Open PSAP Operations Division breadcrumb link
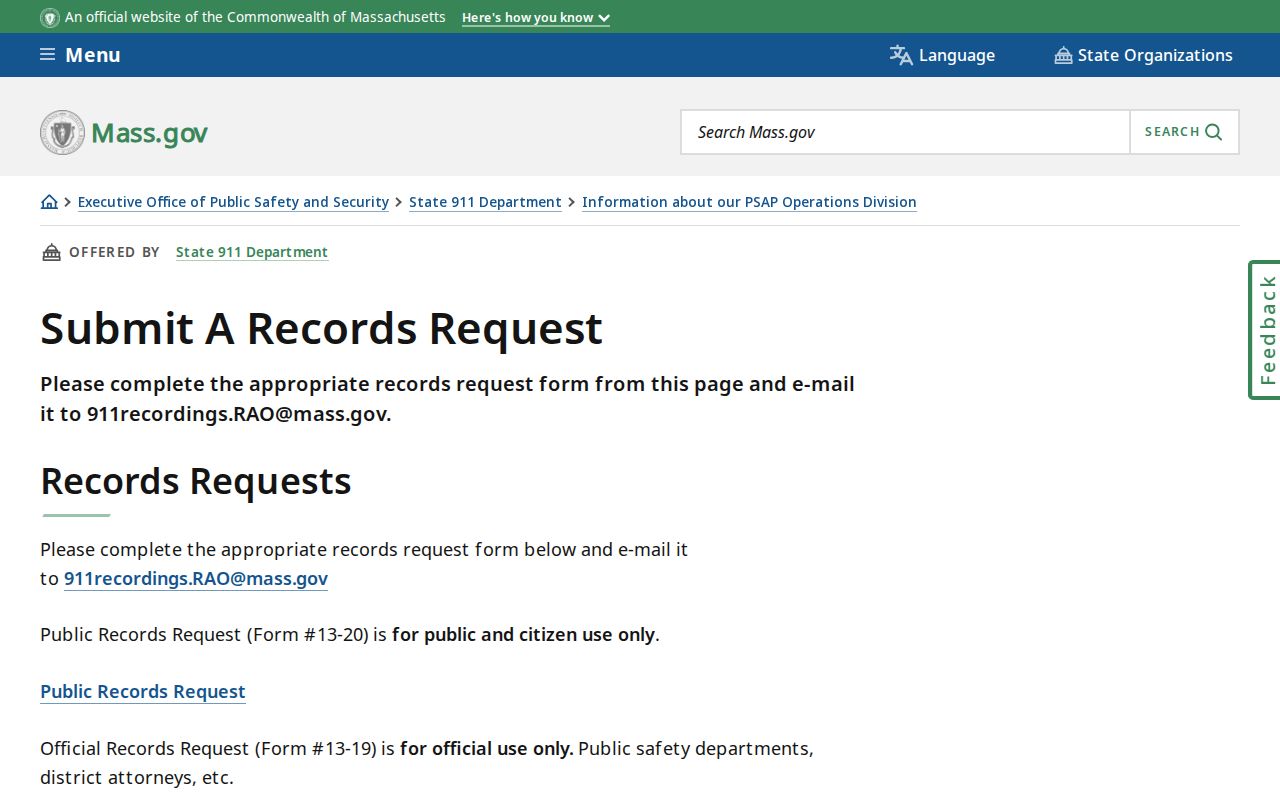This screenshot has width=1280, height=800. pyautogui.click(x=749, y=202)
